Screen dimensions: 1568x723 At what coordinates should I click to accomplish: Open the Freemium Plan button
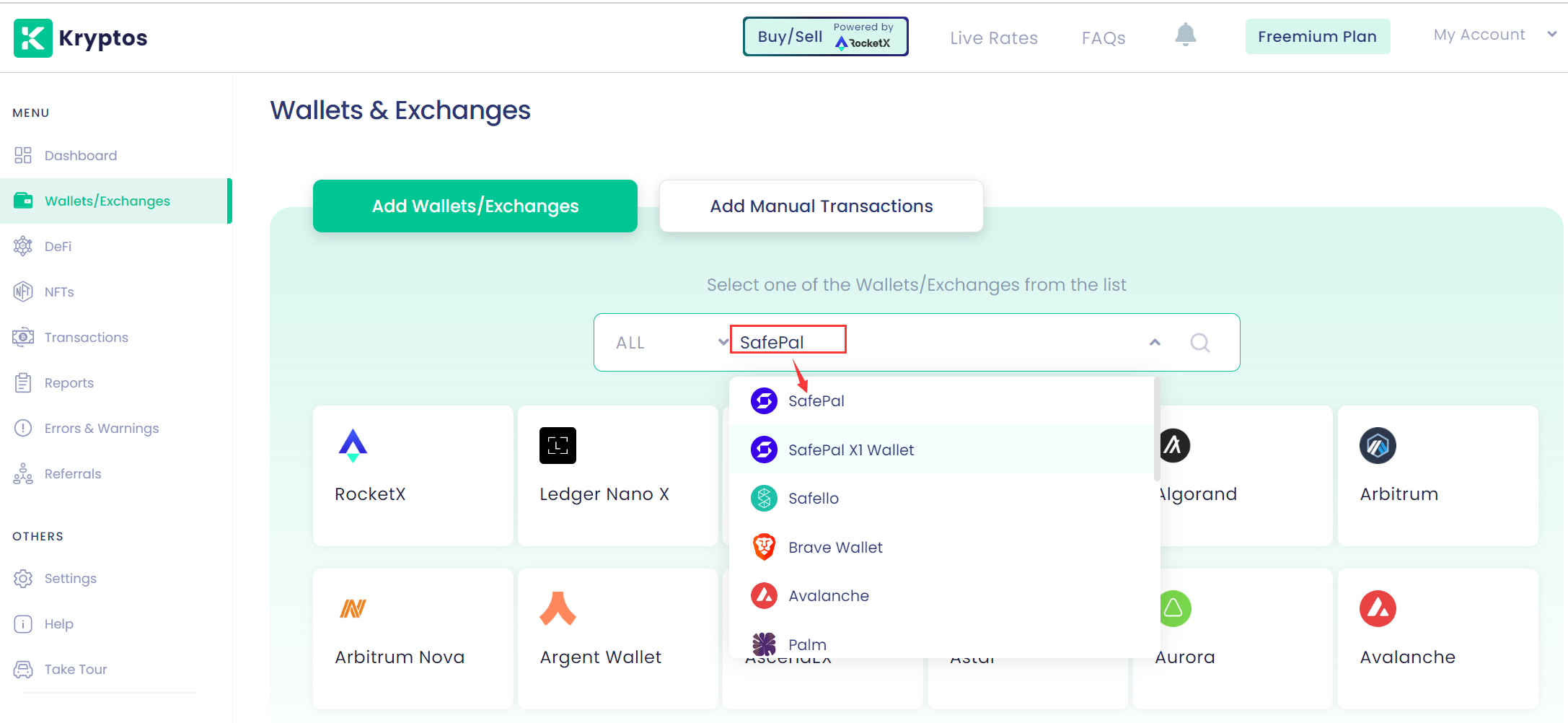pos(1317,37)
